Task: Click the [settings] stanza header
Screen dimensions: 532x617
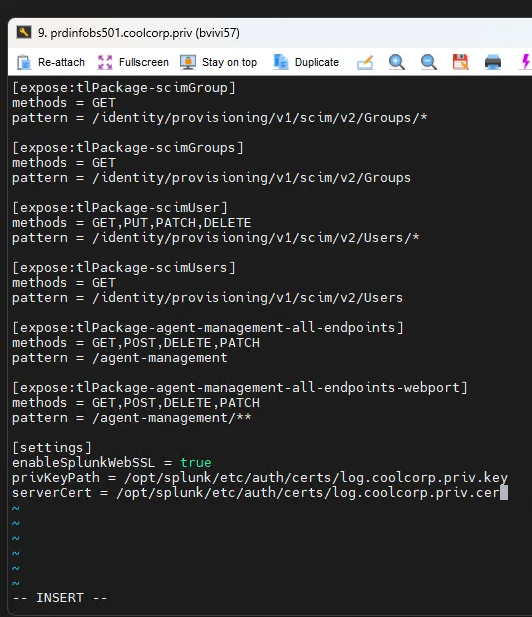Action: tap(52, 447)
